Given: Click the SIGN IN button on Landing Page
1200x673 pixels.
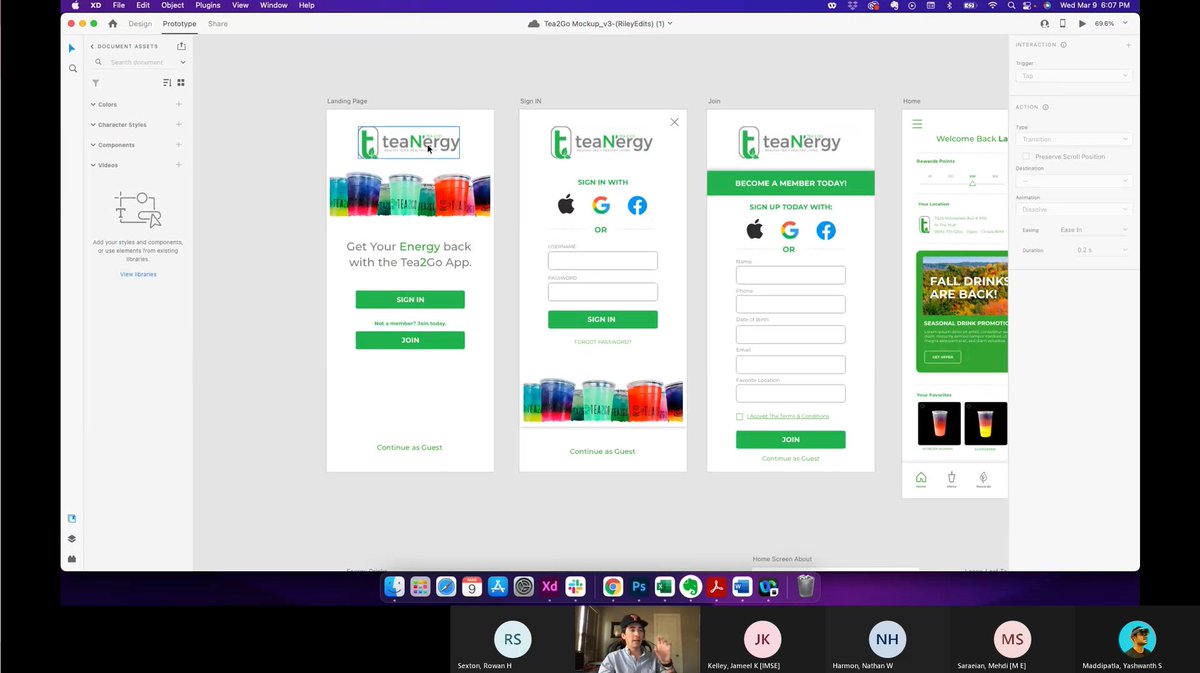Looking at the screenshot, I should (x=410, y=300).
